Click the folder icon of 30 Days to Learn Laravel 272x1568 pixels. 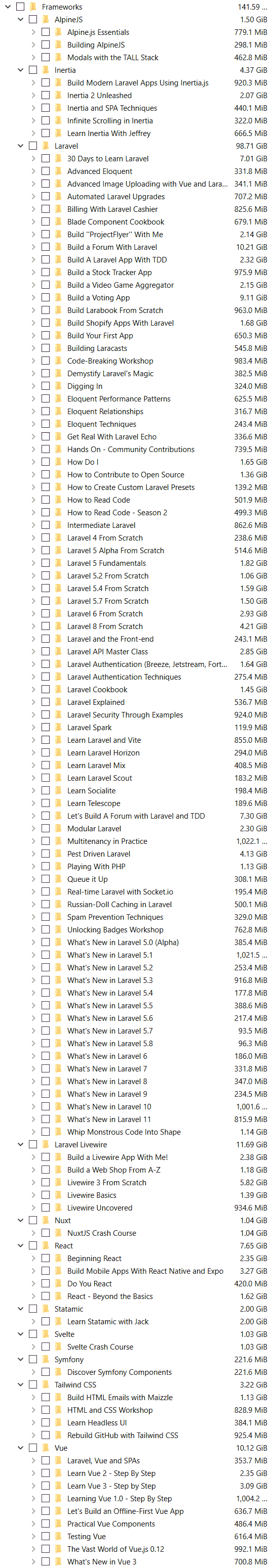coord(59,159)
